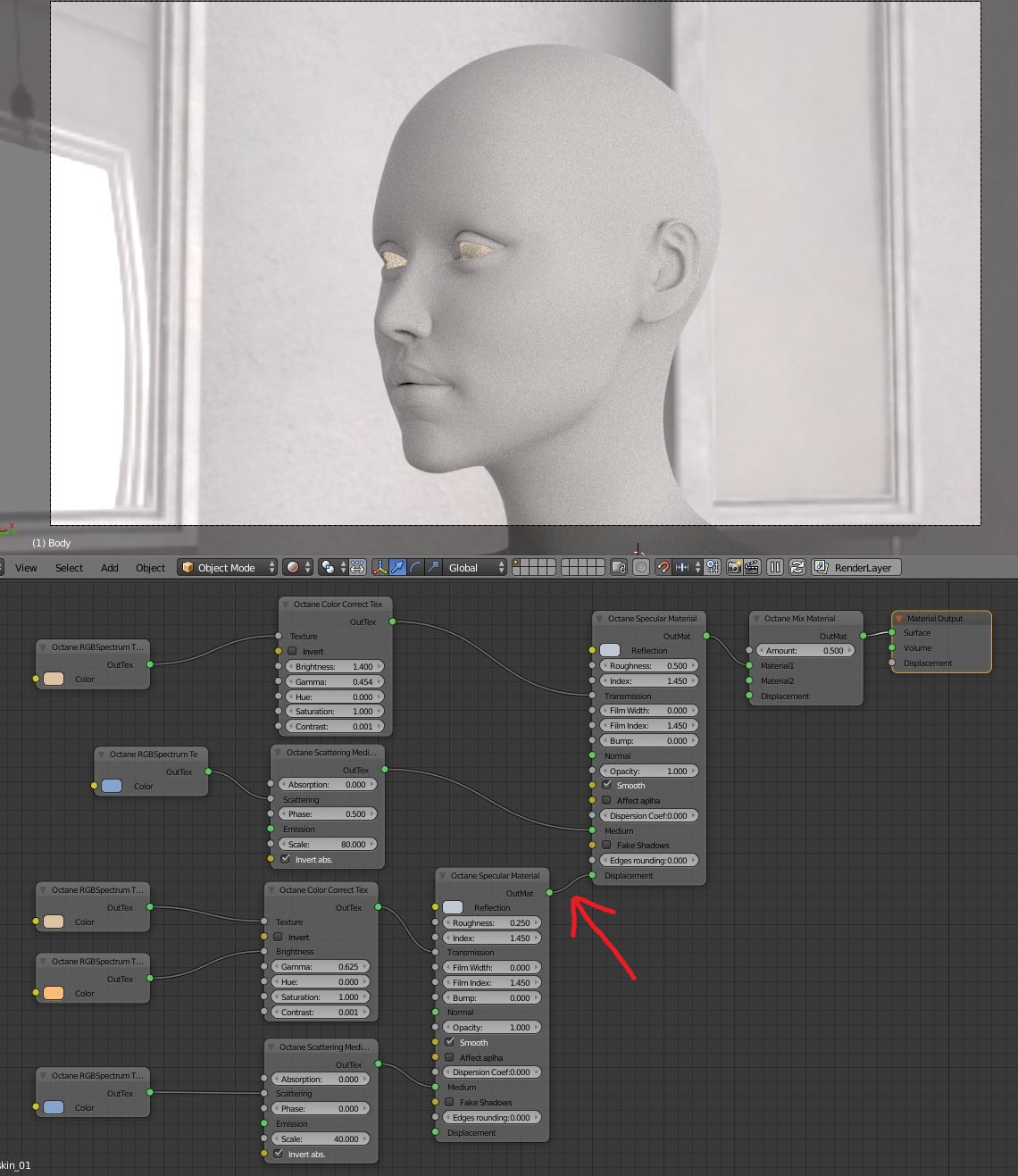Screen dimensions: 1018x1176
Task: Toggle lock camera and layers icon
Action: 619,567
